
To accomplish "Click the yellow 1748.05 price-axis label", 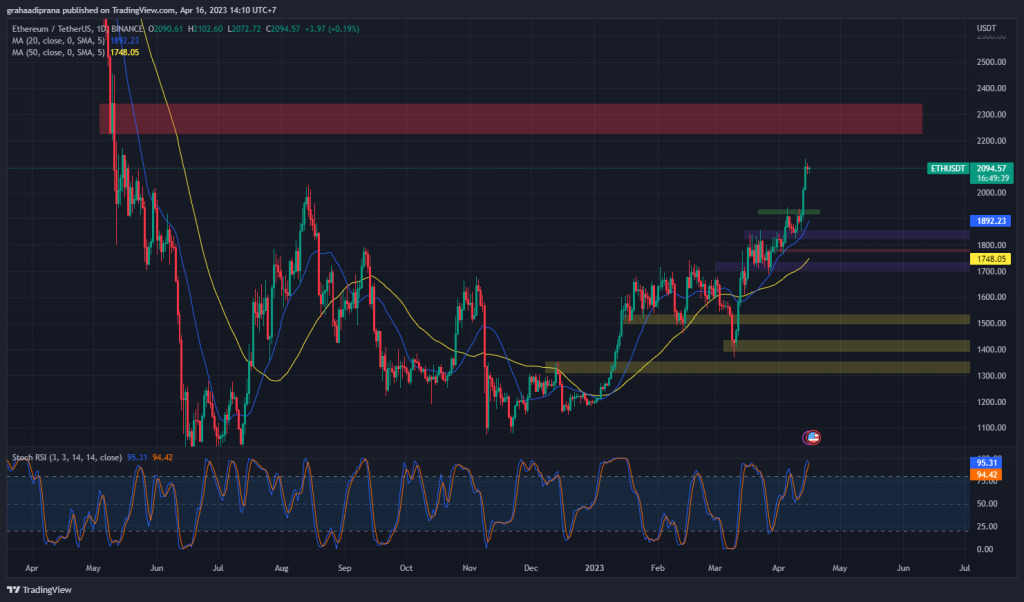I will [991, 259].
